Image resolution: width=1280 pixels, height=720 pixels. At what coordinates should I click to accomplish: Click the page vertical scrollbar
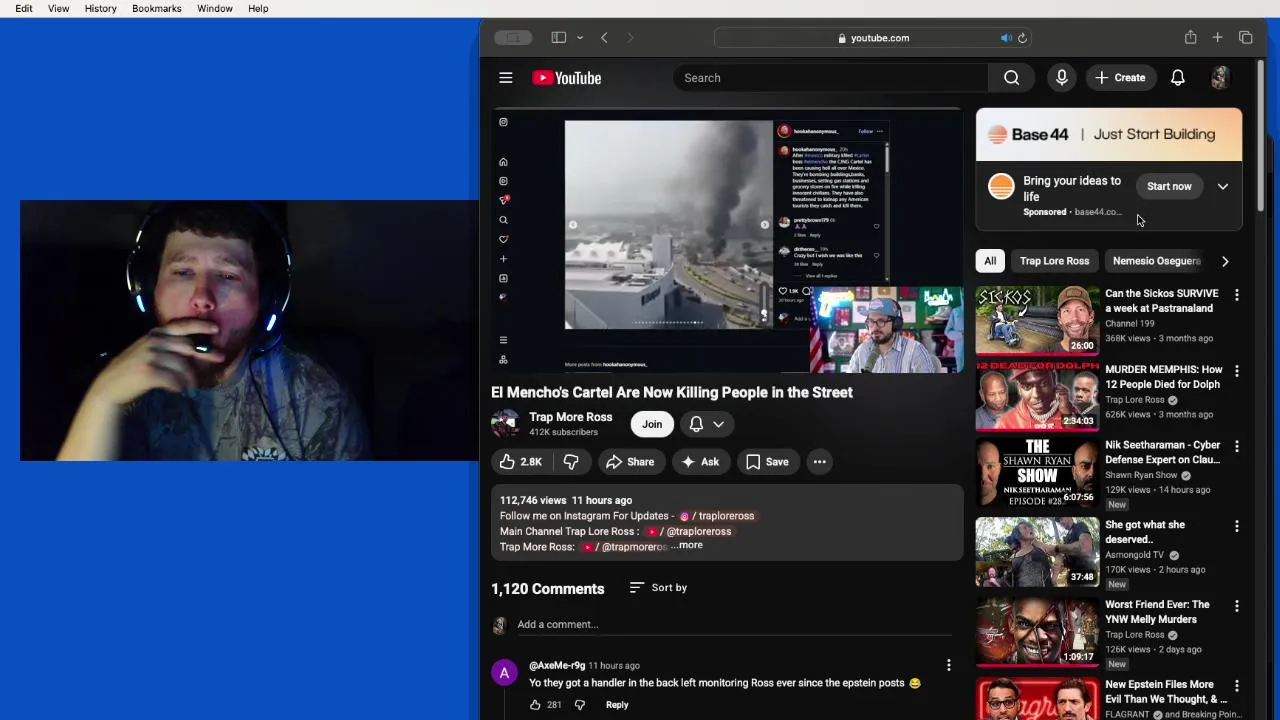[1261, 135]
